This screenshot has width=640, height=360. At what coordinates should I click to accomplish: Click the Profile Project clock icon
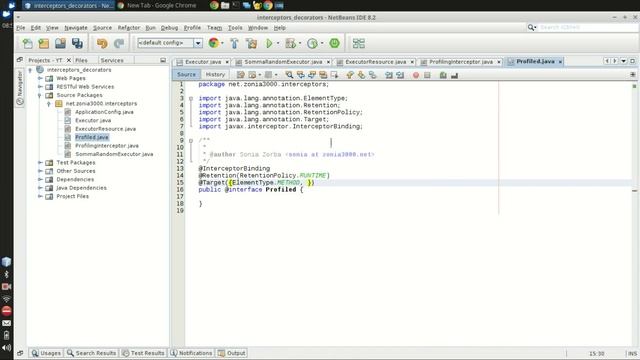coord(312,43)
